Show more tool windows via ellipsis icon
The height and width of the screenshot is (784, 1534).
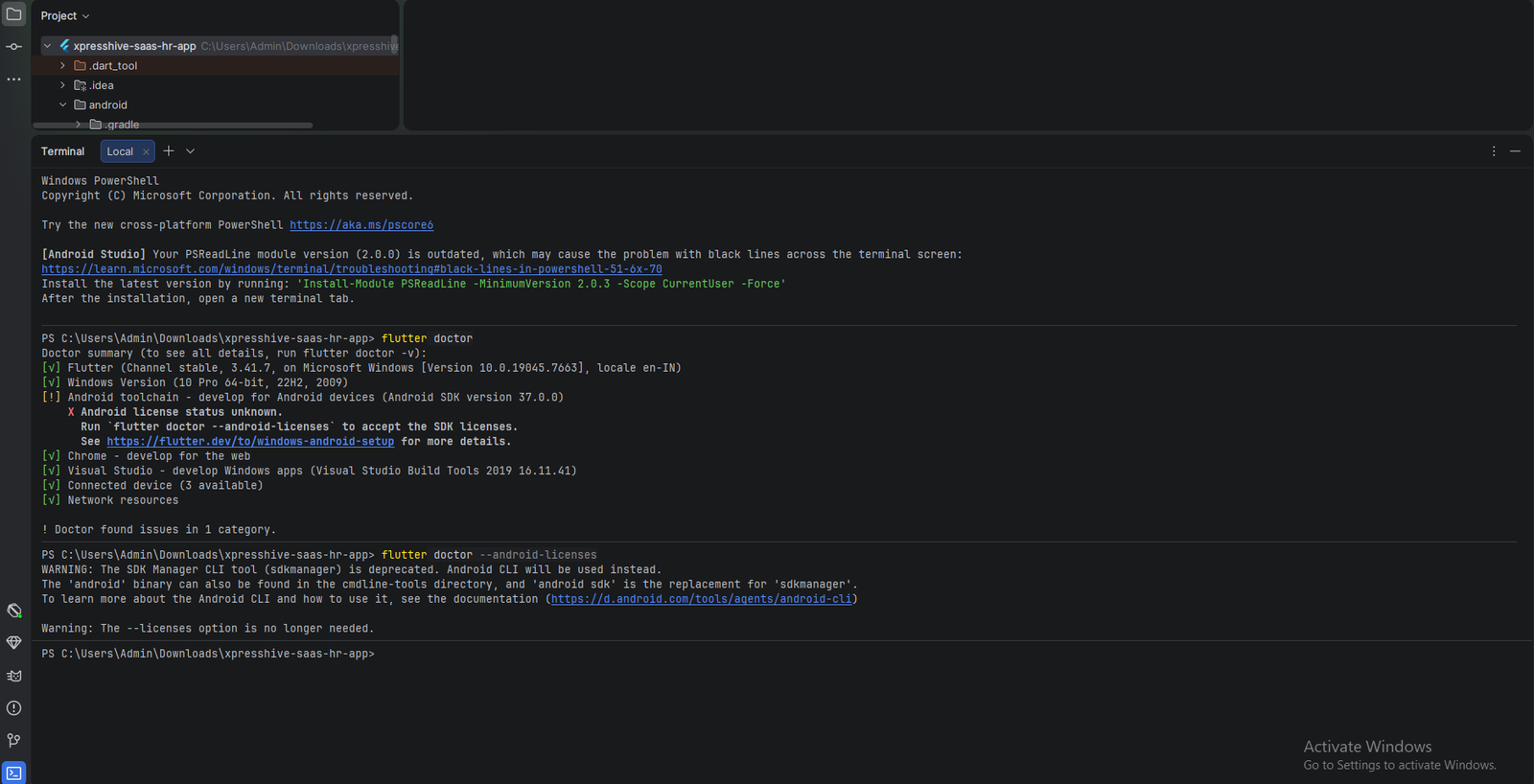14,80
